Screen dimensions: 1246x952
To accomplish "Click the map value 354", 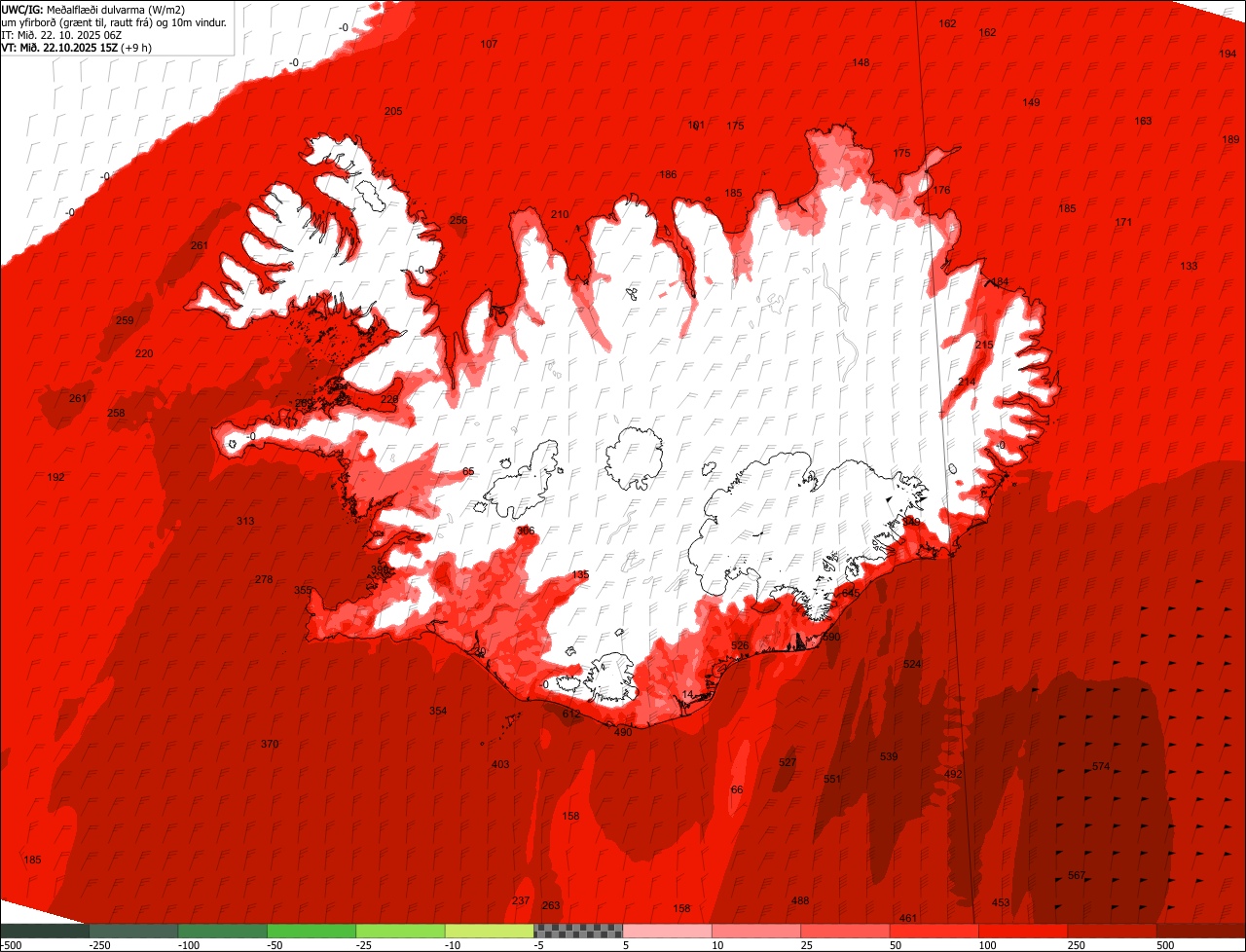I will [x=438, y=712].
